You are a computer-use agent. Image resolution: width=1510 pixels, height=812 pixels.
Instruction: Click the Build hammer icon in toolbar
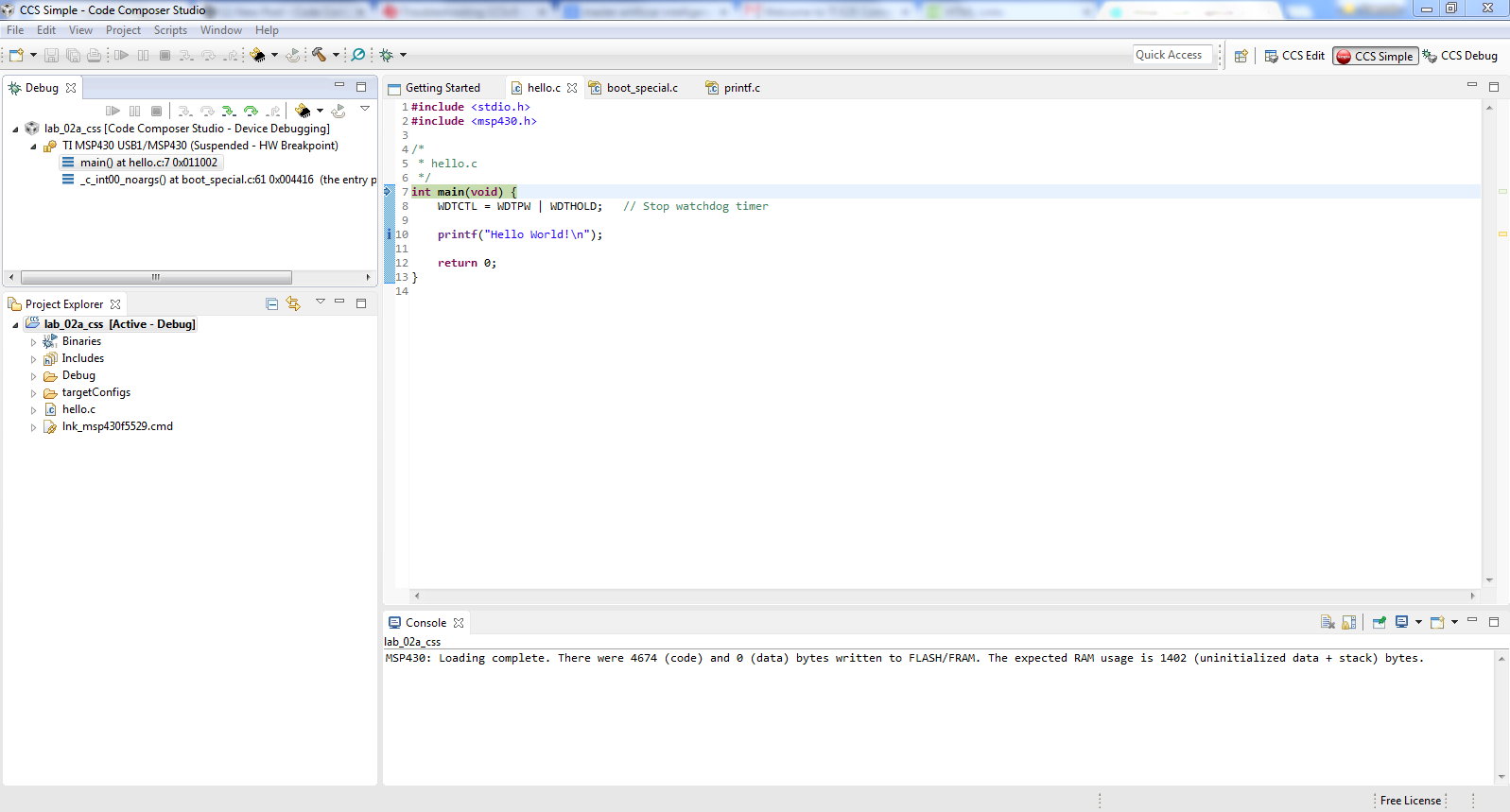pyautogui.click(x=319, y=55)
